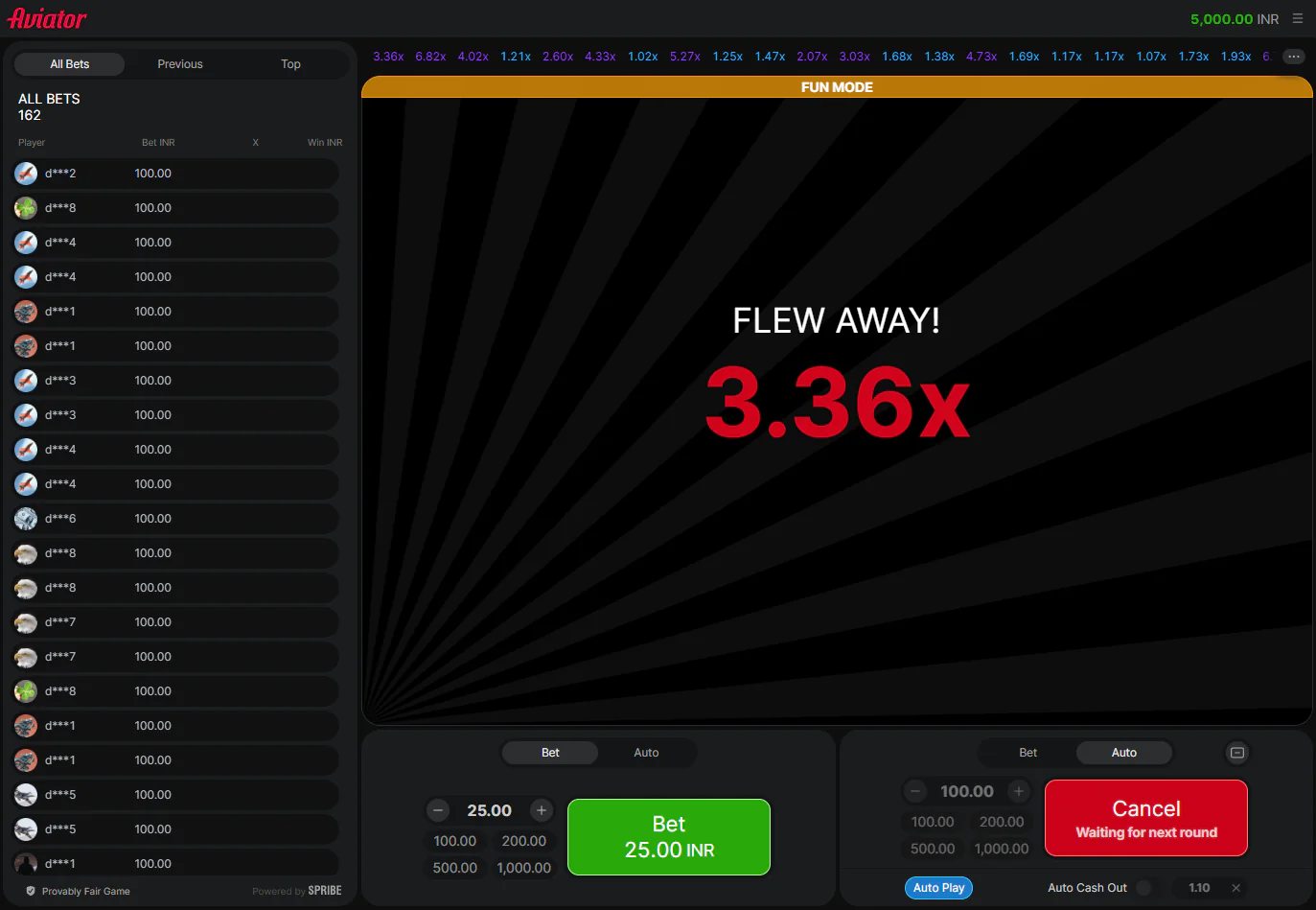Screen dimensions: 1316x910
Task: Decrease the 25.00 bet amount with minus
Action: pos(438,810)
